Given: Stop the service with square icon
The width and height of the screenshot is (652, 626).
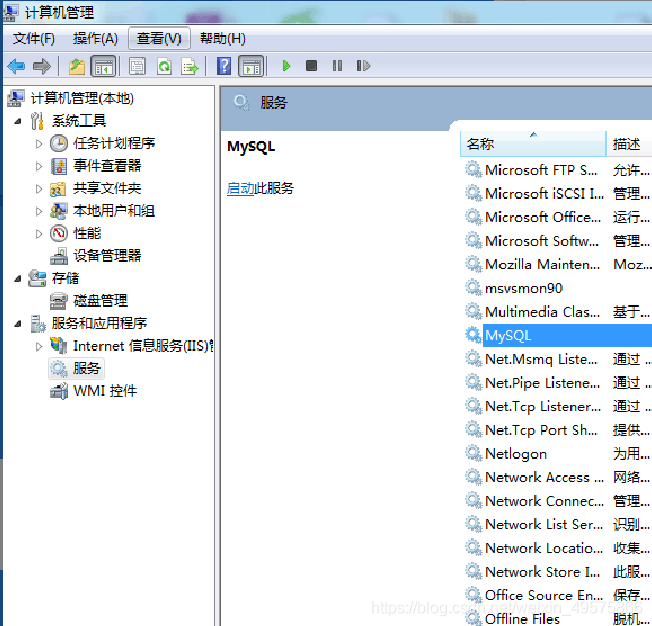Looking at the screenshot, I should click(311, 66).
